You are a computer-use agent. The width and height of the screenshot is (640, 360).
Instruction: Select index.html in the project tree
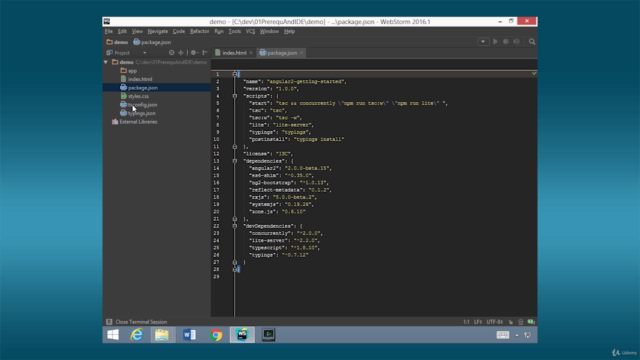tap(140, 79)
